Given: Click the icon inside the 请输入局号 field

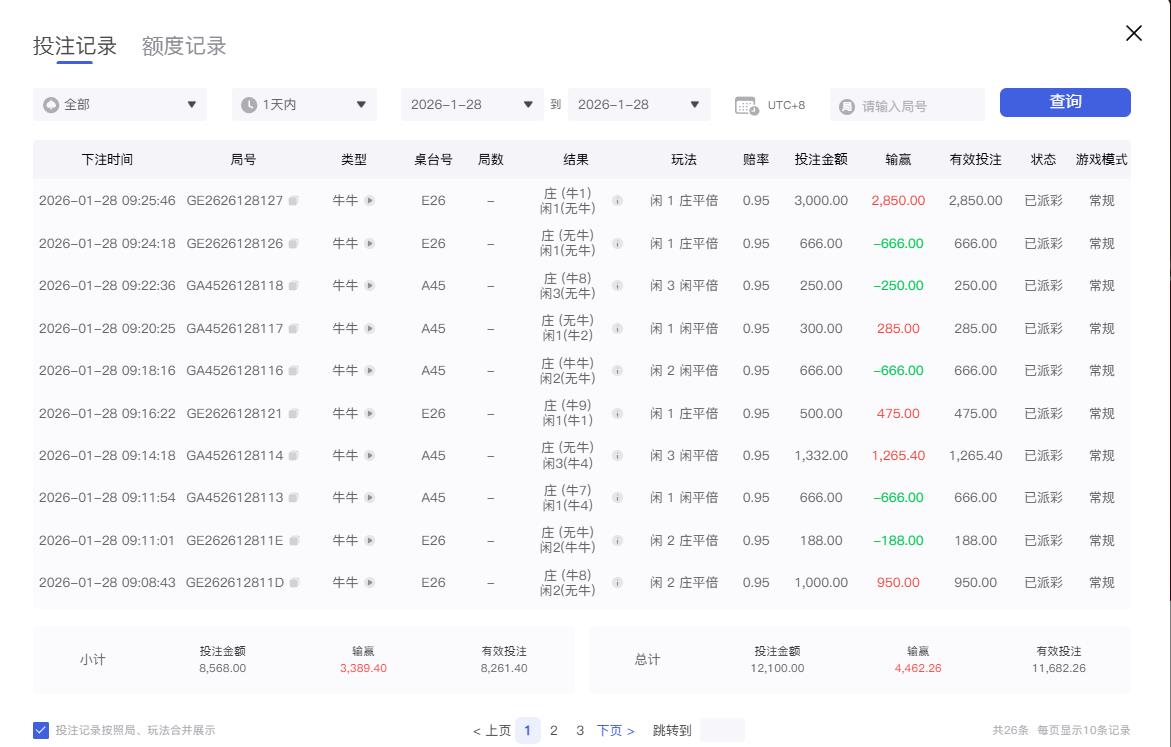Looking at the screenshot, I should [846, 103].
